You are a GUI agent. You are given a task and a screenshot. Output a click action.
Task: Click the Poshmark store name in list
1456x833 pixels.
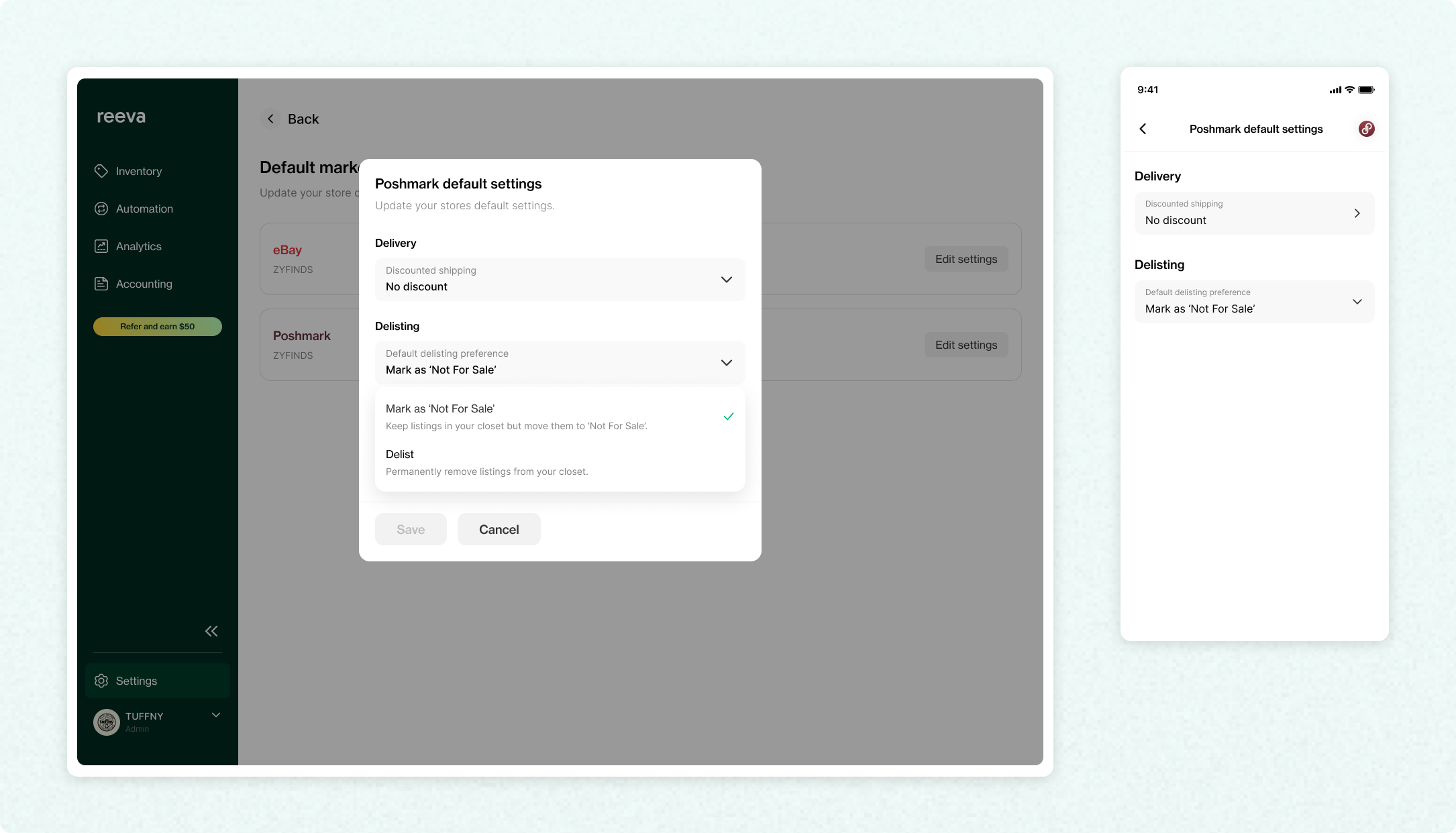coord(302,336)
